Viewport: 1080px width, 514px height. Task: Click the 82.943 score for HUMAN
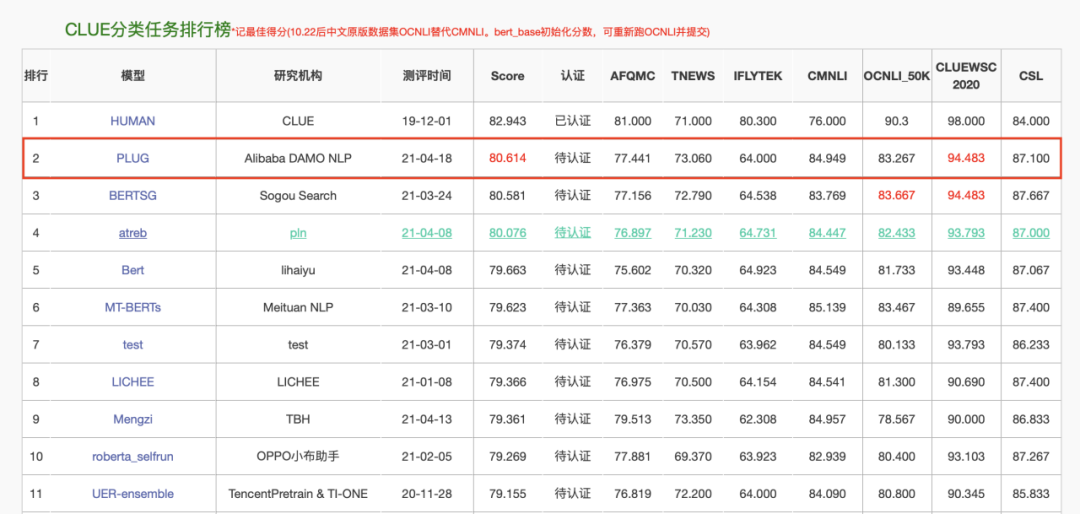508,121
